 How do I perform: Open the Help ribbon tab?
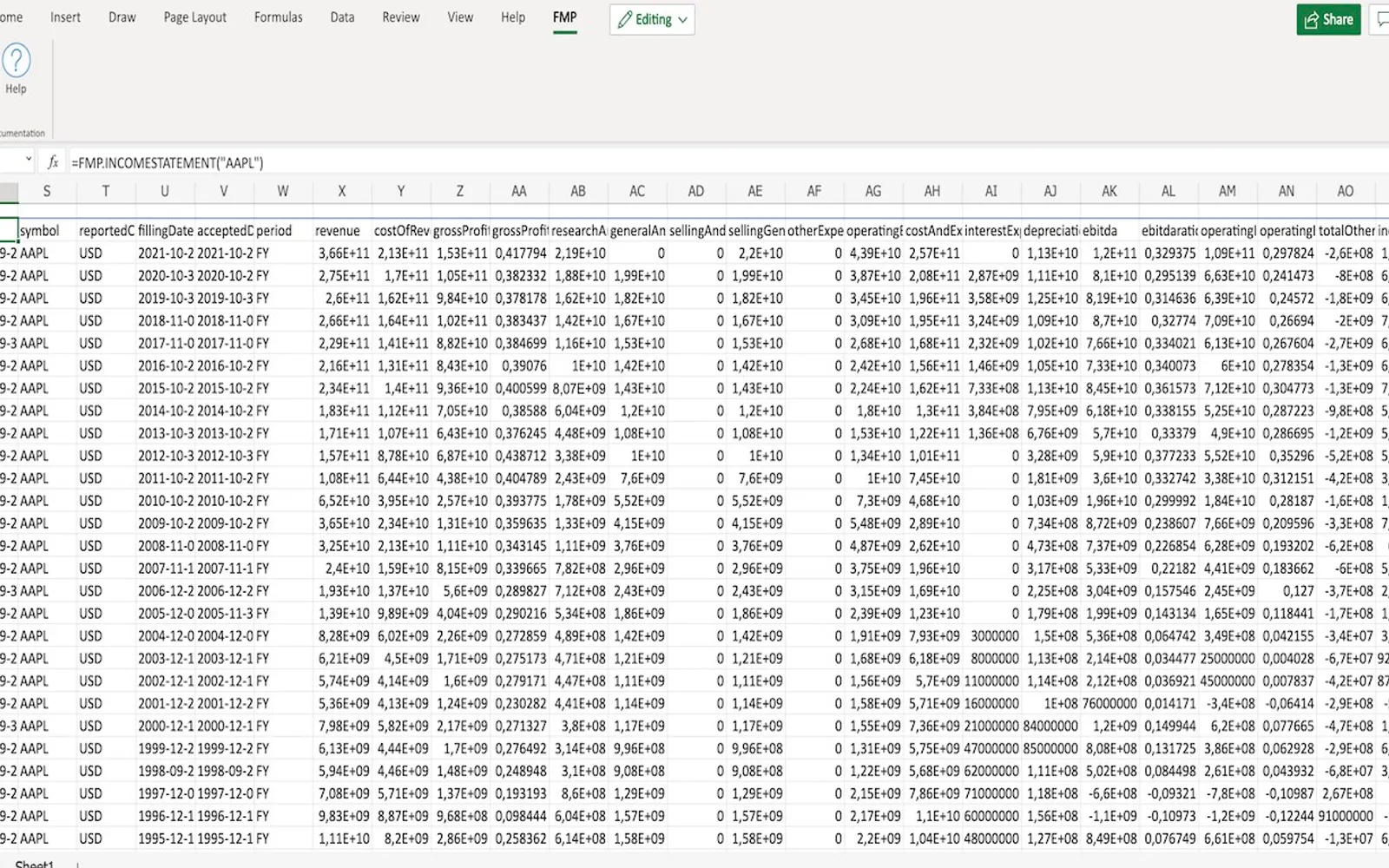click(x=513, y=17)
